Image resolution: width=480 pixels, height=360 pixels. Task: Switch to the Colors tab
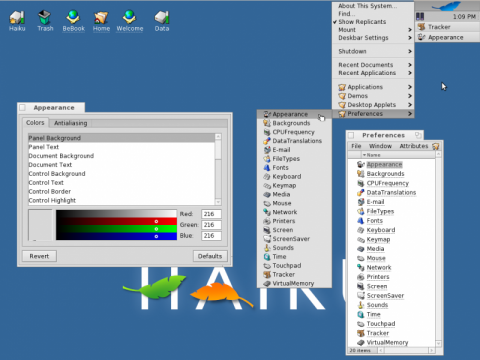click(35, 123)
